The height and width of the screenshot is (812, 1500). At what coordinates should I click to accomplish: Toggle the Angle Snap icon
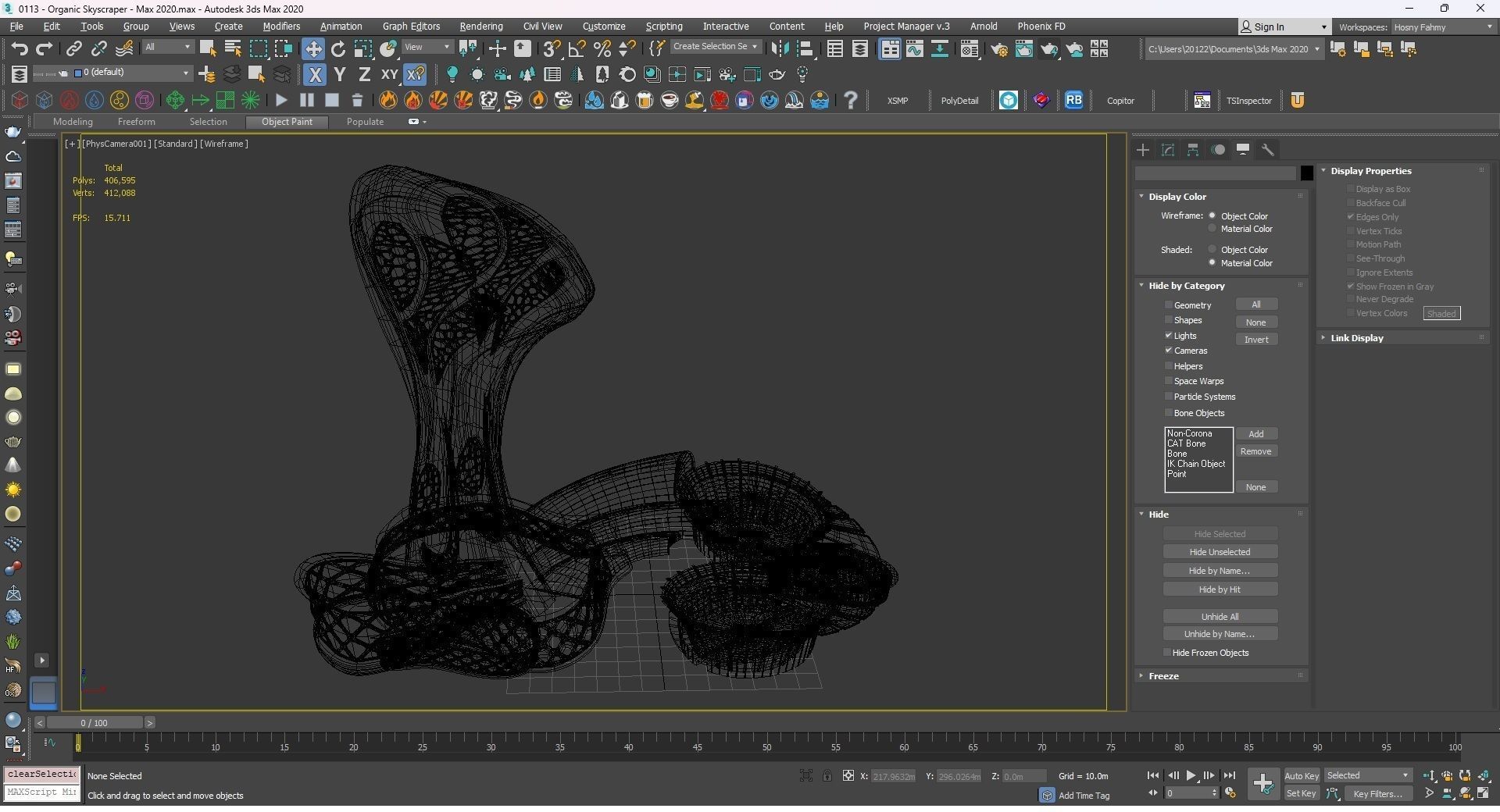pyautogui.click(x=577, y=49)
